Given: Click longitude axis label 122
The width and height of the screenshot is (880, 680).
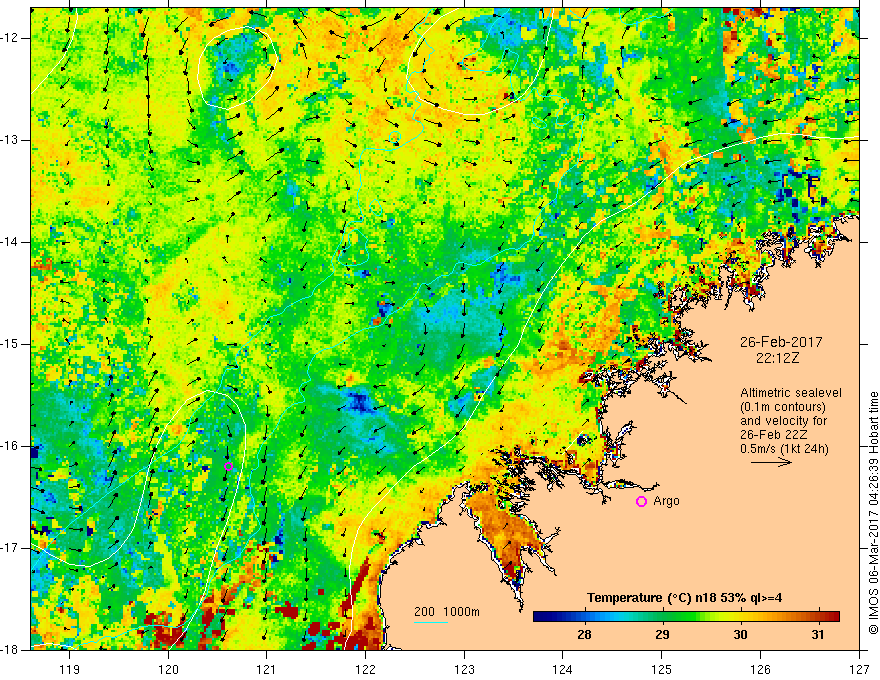Looking at the screenshot, I should click(x=365, y=669).
